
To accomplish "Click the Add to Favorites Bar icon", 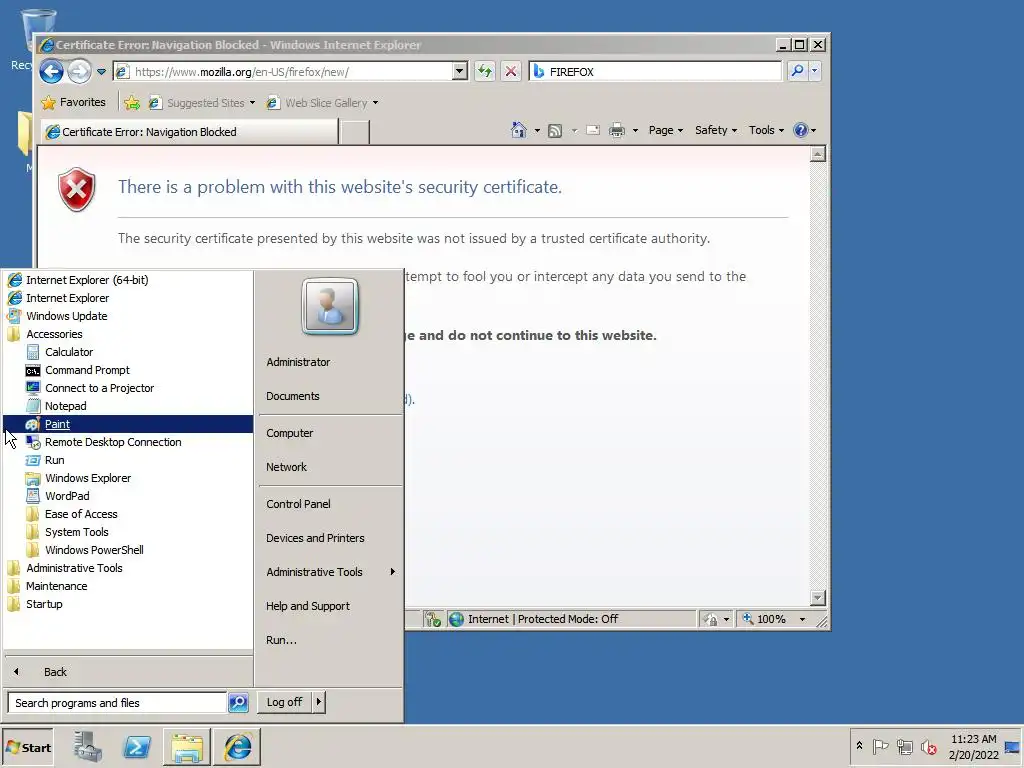I will click(132, 103).
